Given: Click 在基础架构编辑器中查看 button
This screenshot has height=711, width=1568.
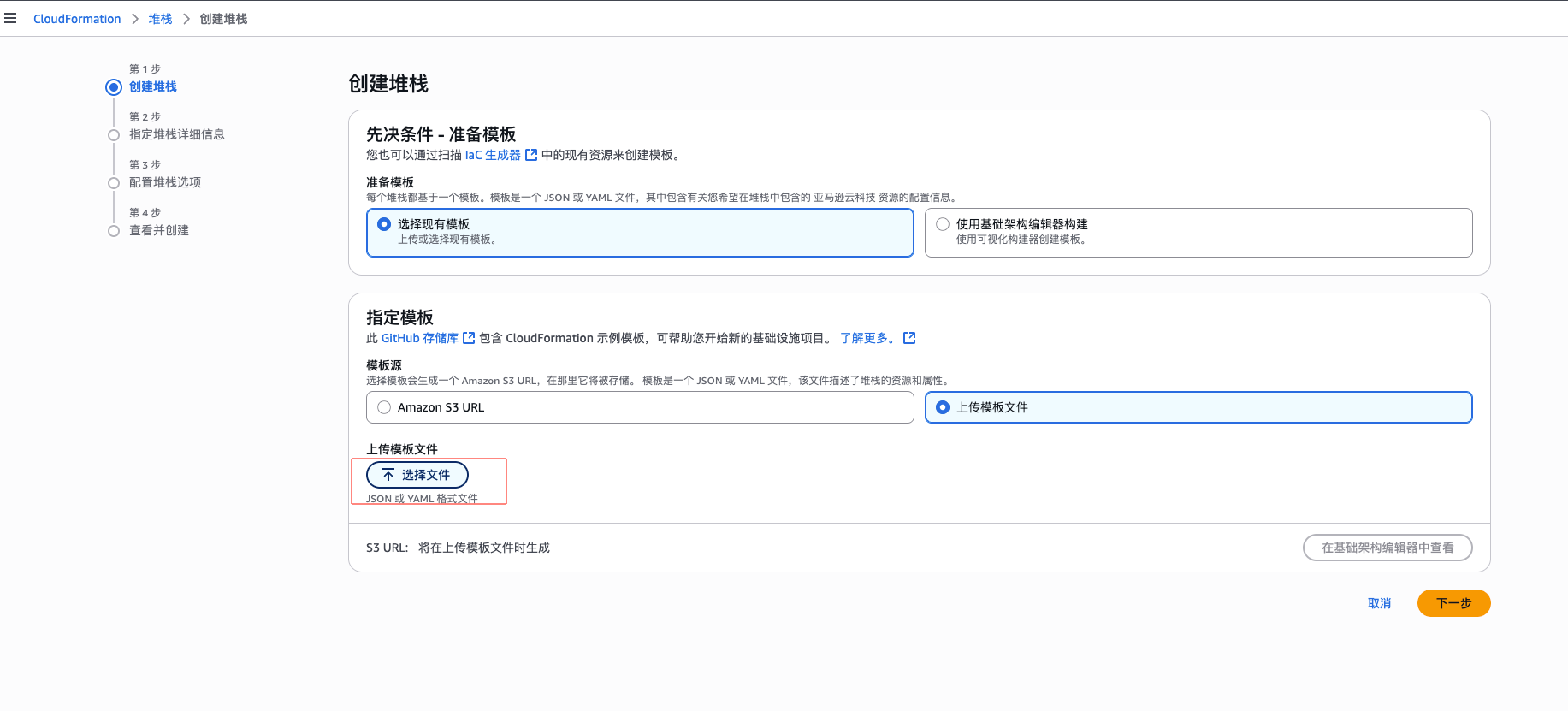Looking at the screenshot, I should (x=1388, y=548).
